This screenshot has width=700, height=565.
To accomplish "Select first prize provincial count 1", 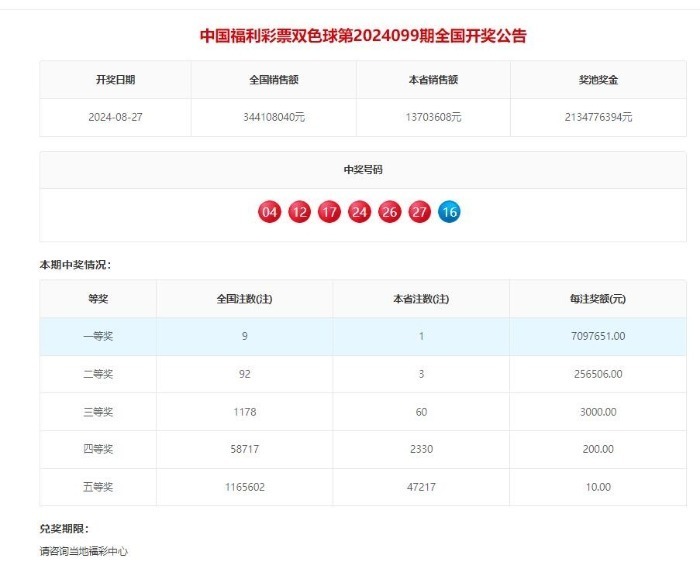I will (x=421, y=336).
